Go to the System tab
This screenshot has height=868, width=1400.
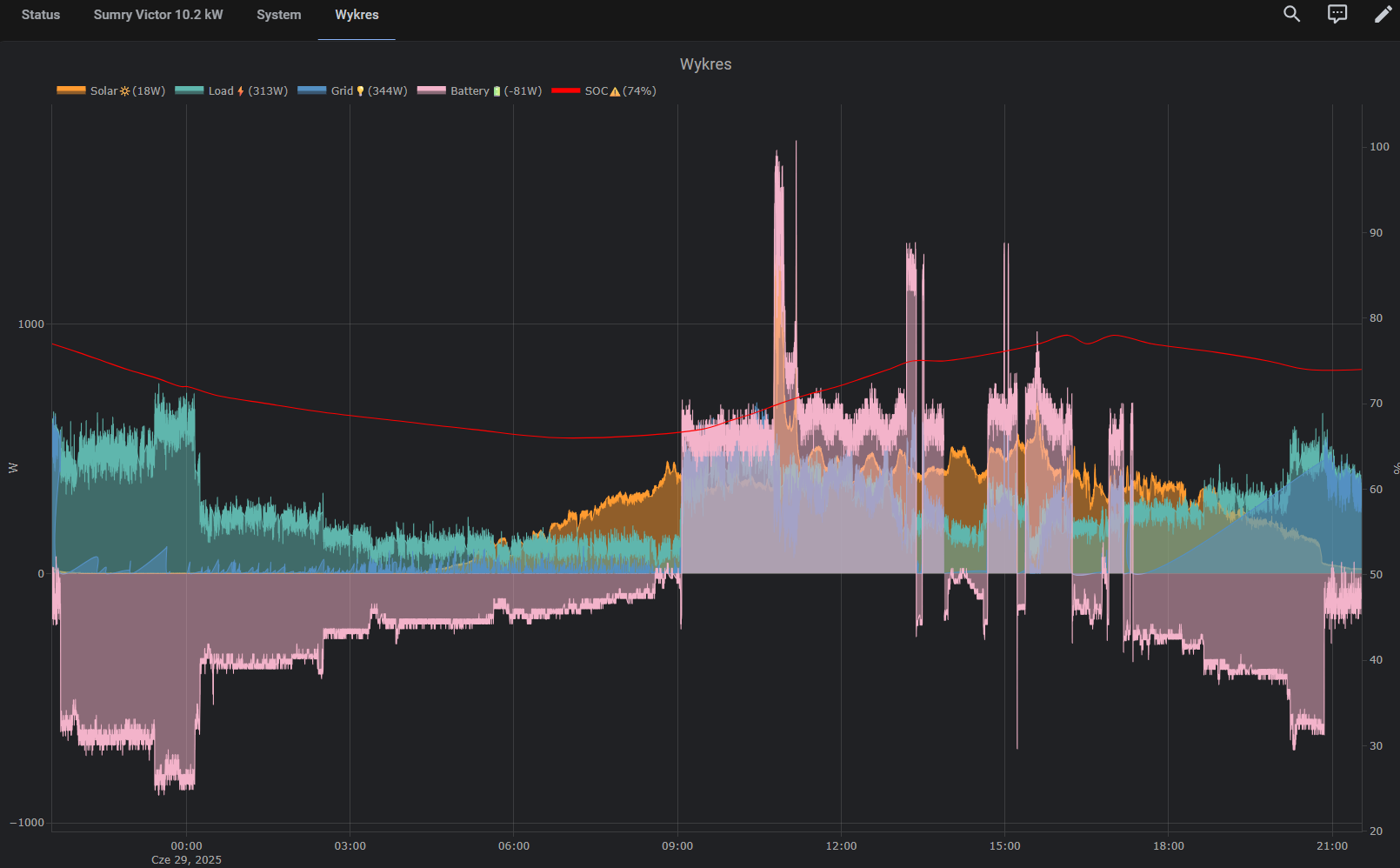[x=279, y=15]
